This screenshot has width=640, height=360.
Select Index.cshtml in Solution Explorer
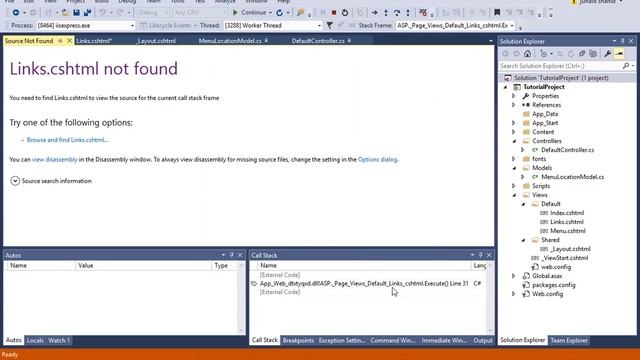(x=567, y=213)
